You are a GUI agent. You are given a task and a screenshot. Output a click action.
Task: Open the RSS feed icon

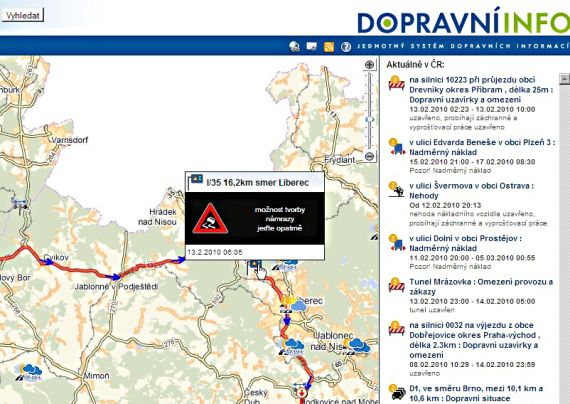[x=329, y=47]
